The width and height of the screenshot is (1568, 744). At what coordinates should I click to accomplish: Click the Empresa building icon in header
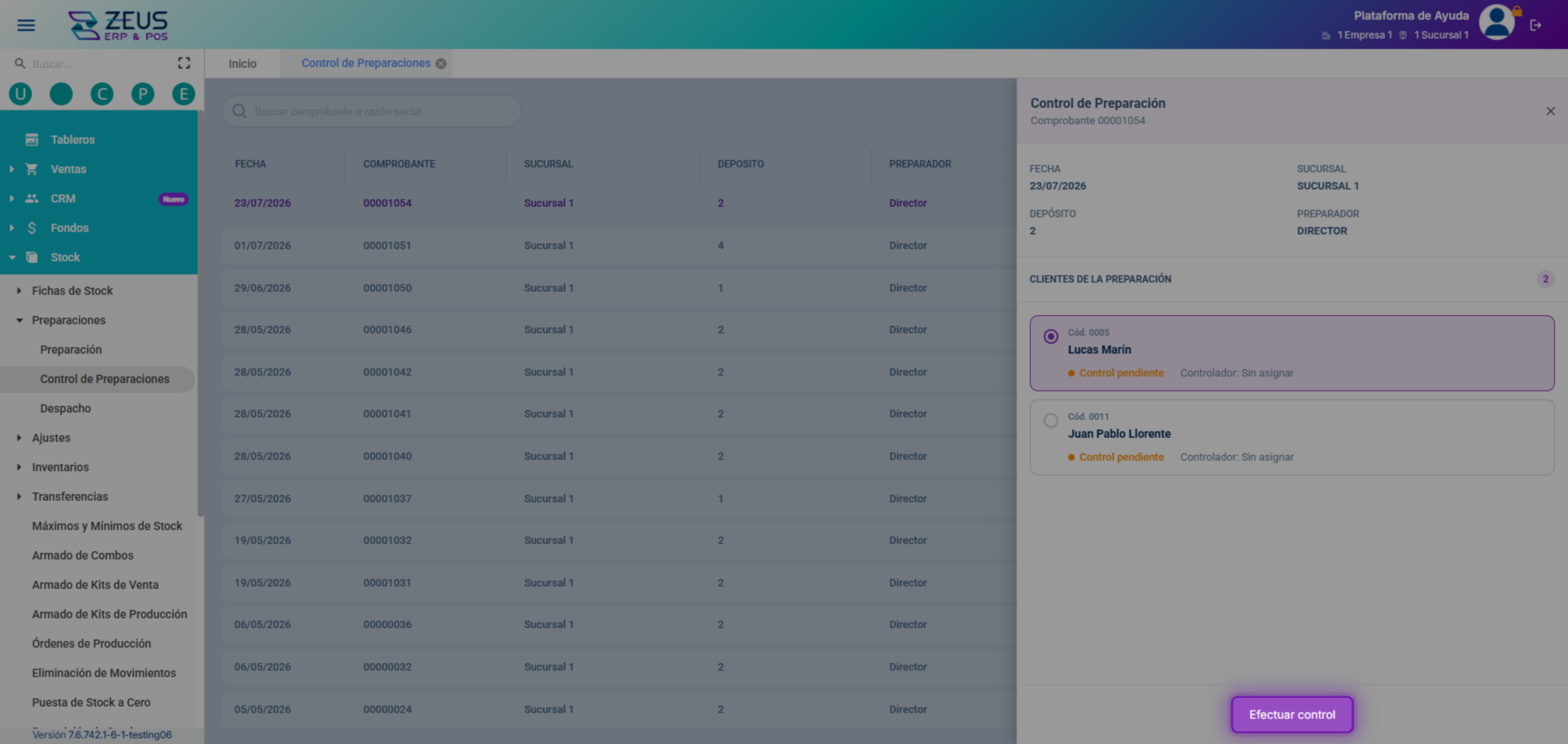pos(1326,36)
